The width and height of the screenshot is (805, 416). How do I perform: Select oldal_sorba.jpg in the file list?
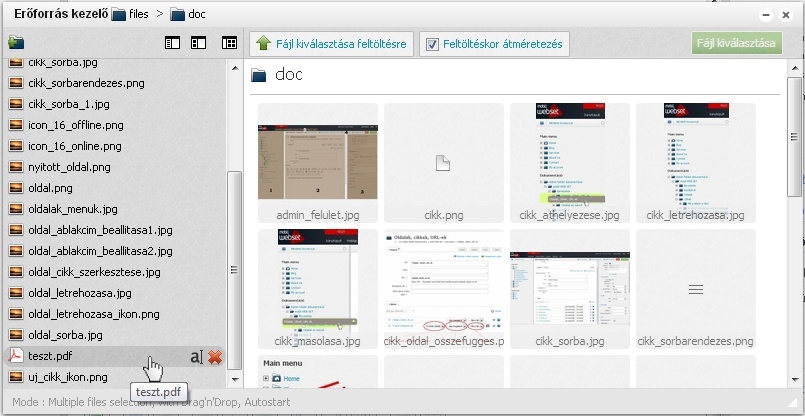click(x=65, y=334)
